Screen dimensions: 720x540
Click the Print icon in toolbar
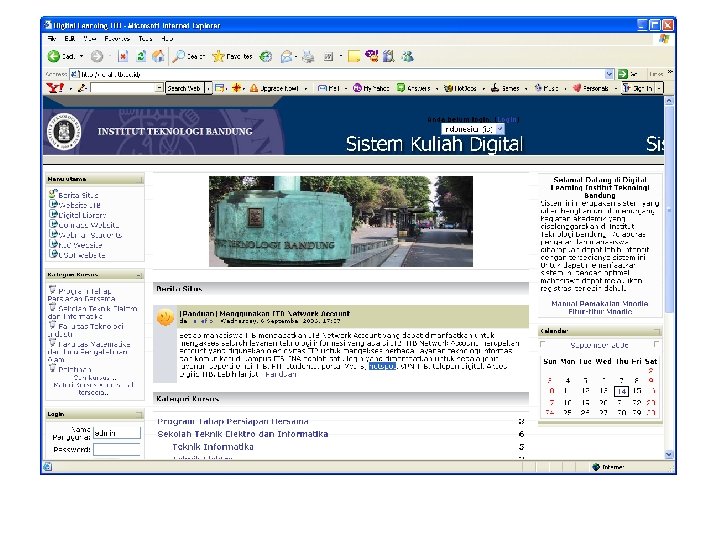(308, 56)
